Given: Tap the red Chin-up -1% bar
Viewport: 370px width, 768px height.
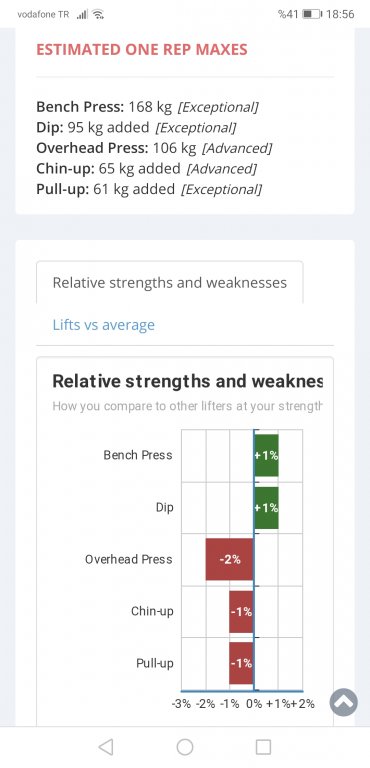Looking at the screenshot, I should 241,611.
